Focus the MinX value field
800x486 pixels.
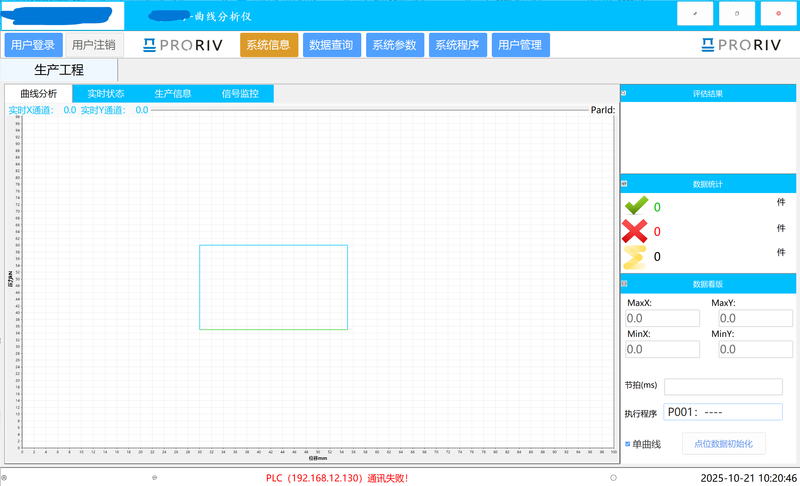(x=662, y=349)
